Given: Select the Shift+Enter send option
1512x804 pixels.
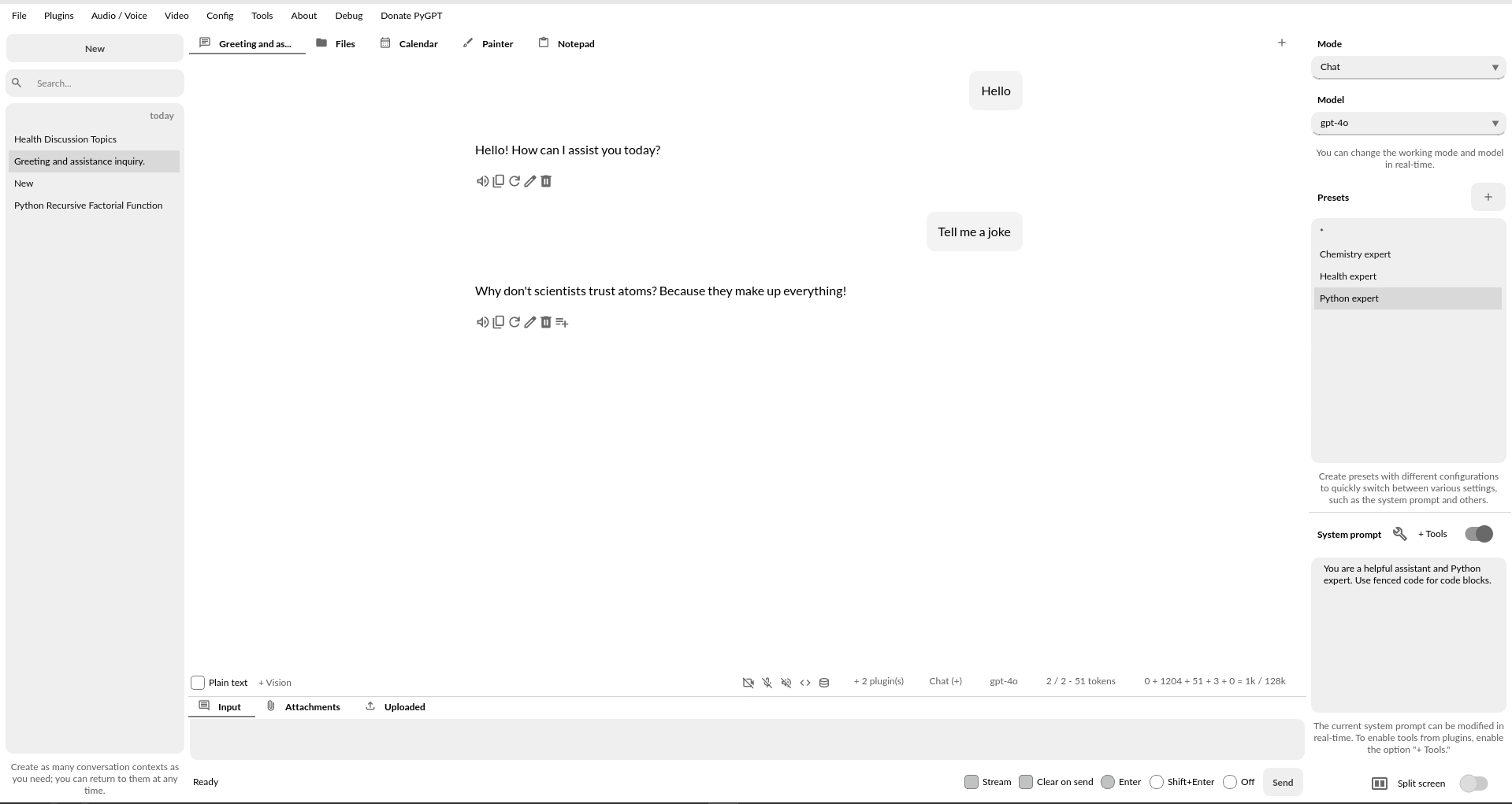Looking at the screenshot, I should [1157, 782].
